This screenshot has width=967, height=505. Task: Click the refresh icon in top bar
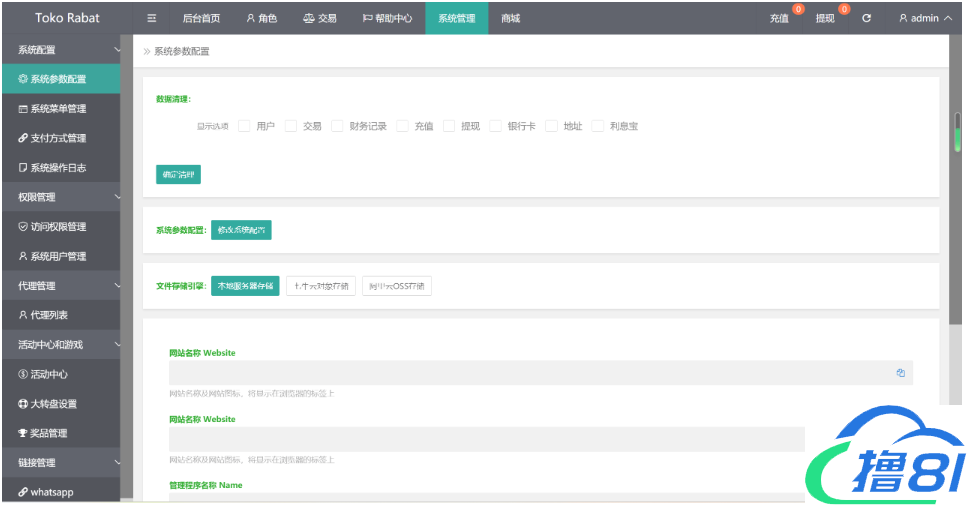(866, 18)
